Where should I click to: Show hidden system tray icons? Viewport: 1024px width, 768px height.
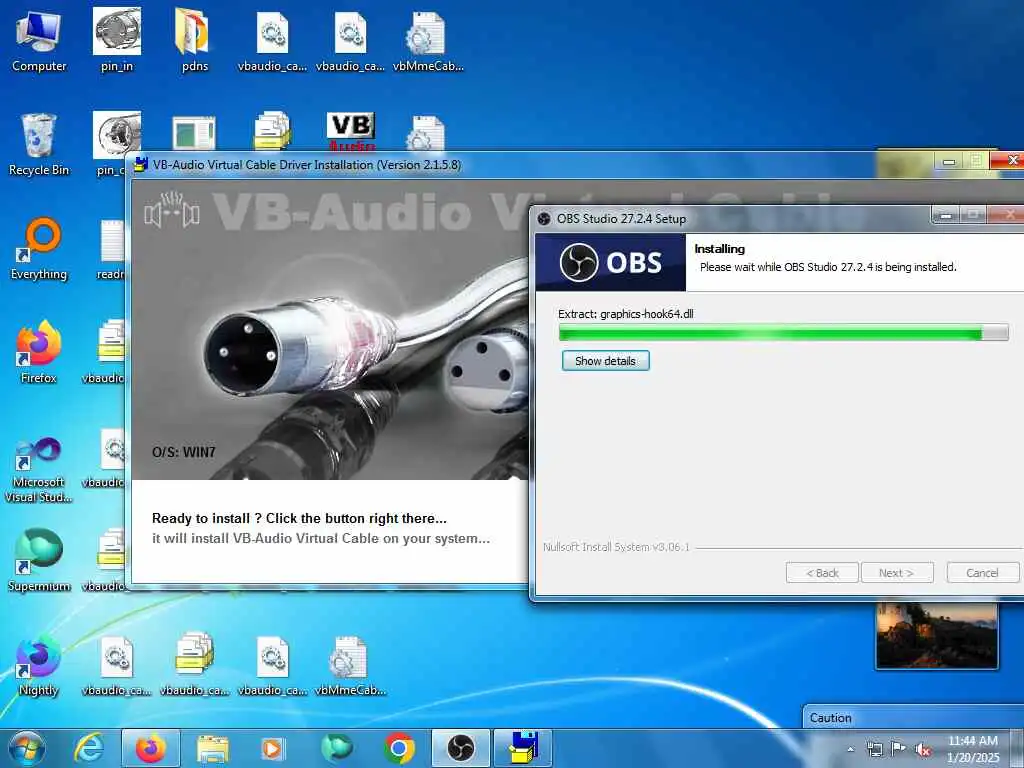(850, 750)
